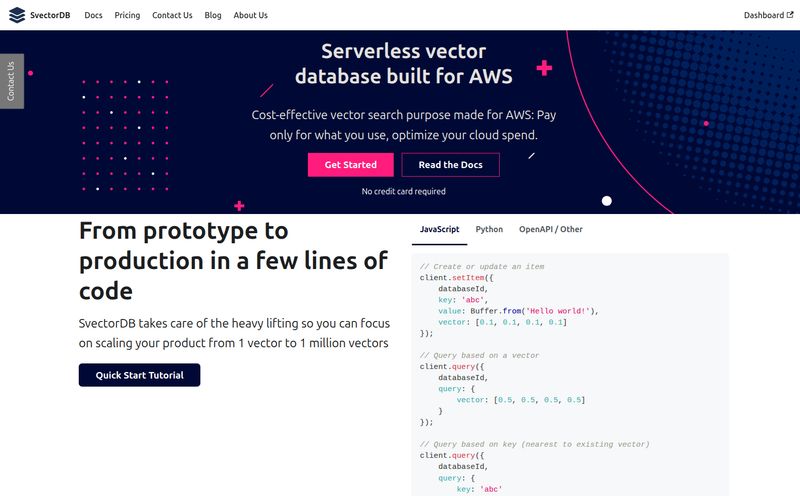The height and width of the screenshot is (496, 800).
Task: Click the 'No credit card required' text
Action: point(404,191)
